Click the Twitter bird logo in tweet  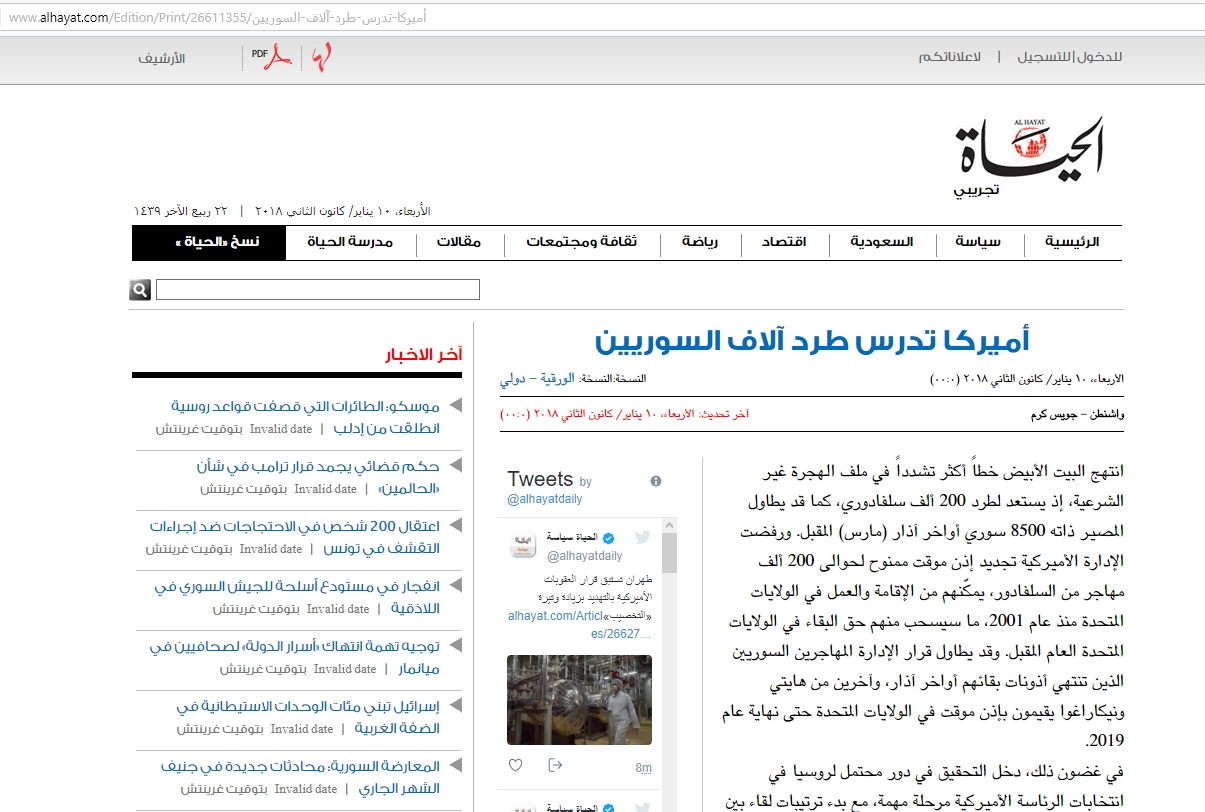642,538
